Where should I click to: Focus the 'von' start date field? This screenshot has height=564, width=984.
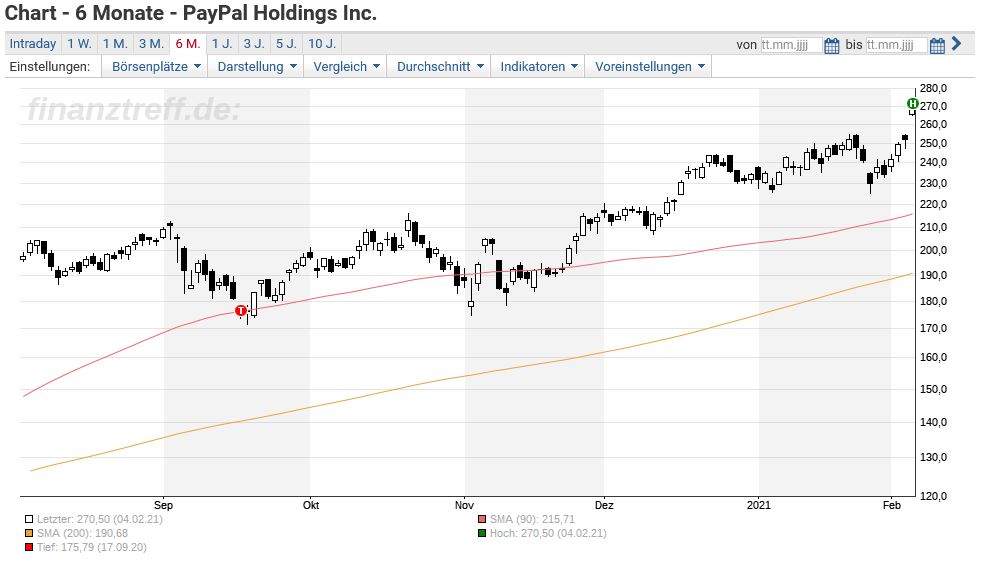791,45
